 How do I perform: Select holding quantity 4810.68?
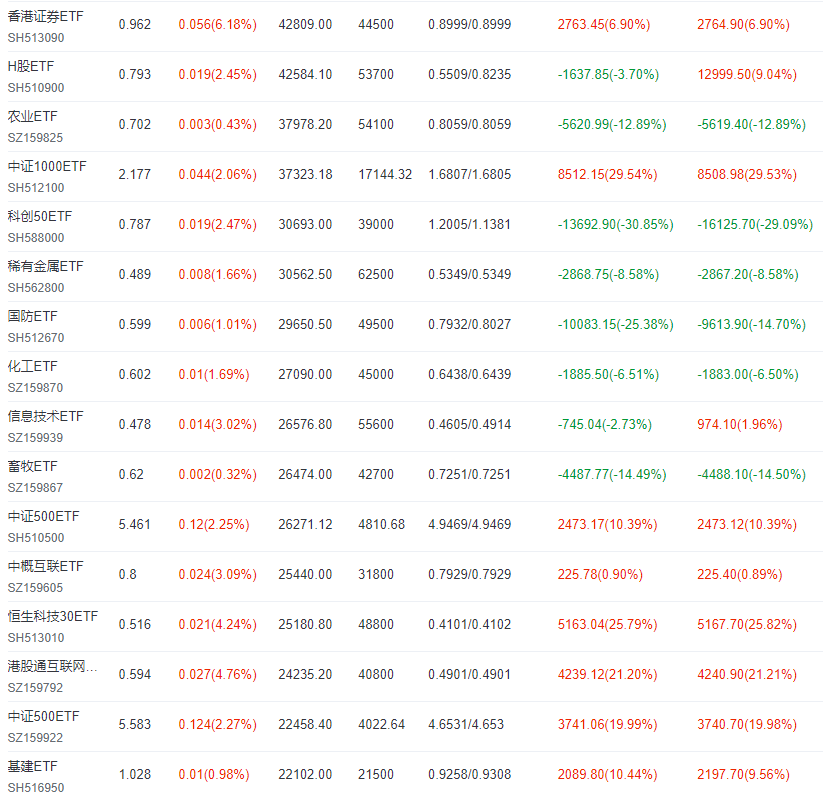382,524
